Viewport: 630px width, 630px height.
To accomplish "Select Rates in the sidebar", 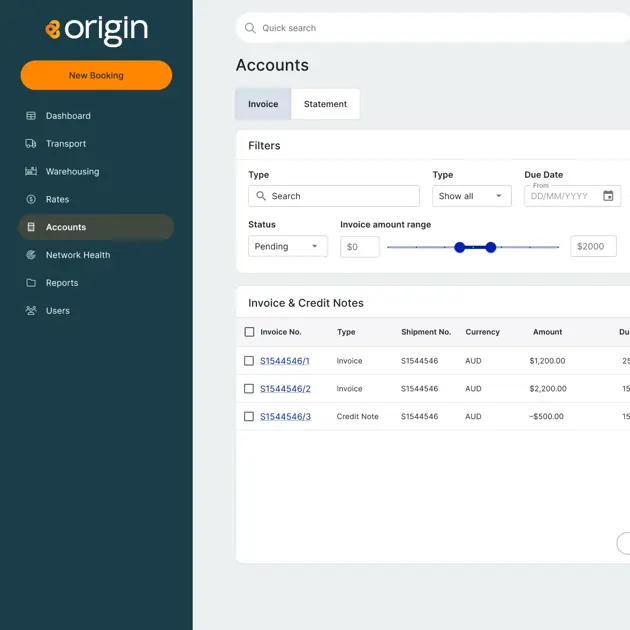I will 57,199.
